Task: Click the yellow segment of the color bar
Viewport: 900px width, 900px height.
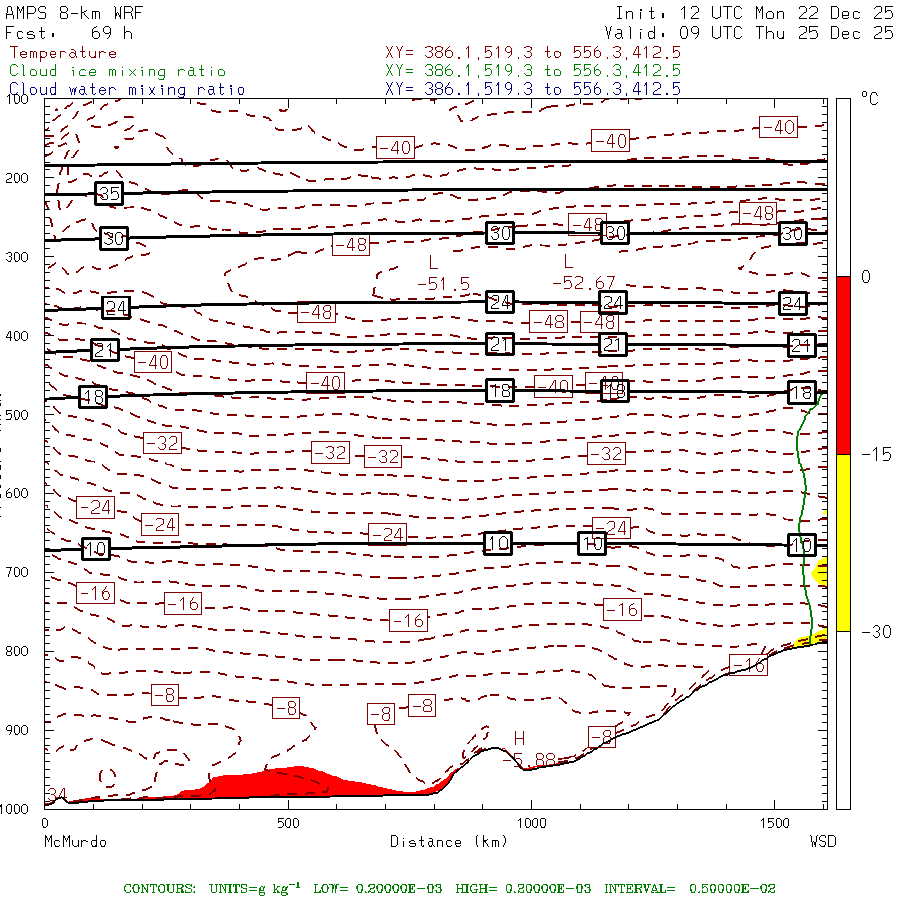Action: pos(843,542)
